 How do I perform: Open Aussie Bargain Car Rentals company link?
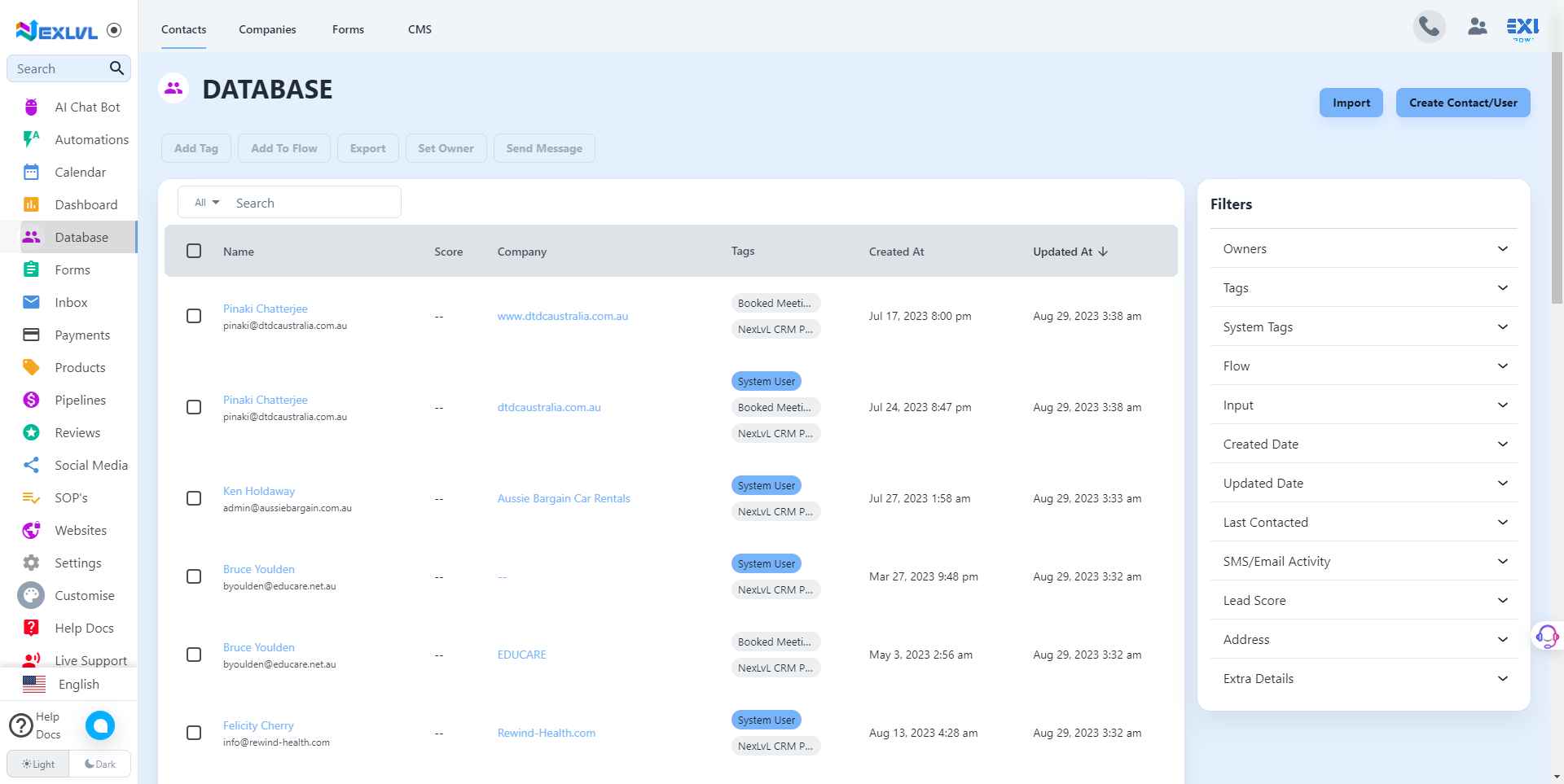[564, 498]
